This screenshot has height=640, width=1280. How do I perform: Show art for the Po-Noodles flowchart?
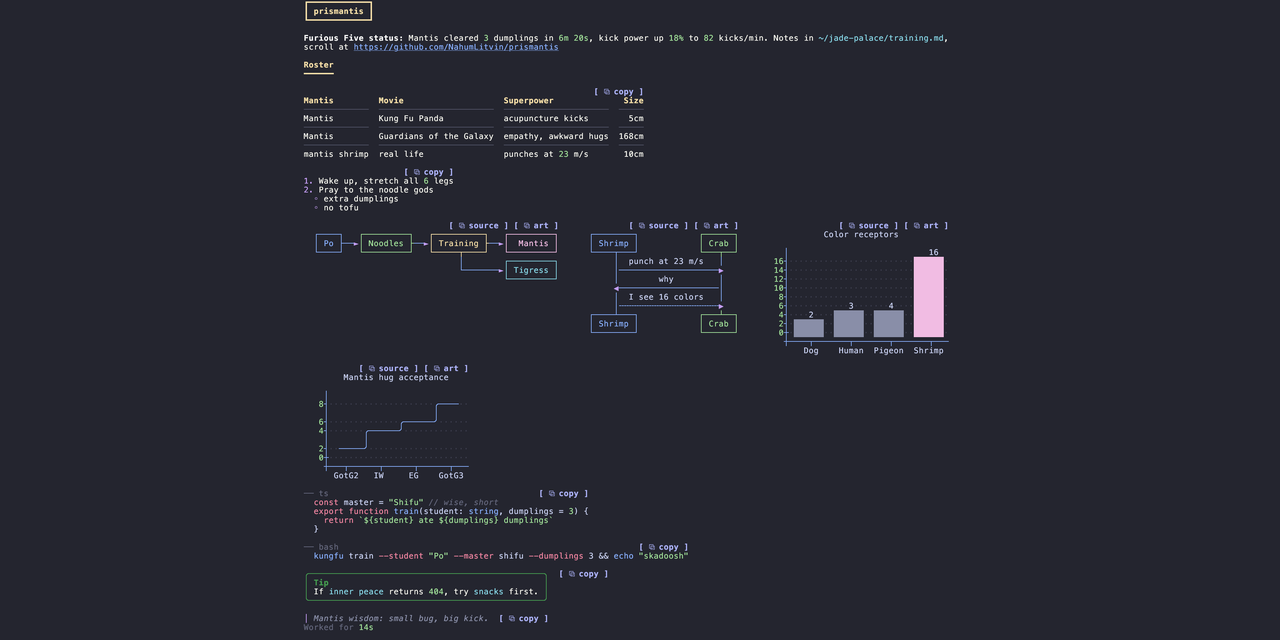pyautogui.click(x=537, y=226)
